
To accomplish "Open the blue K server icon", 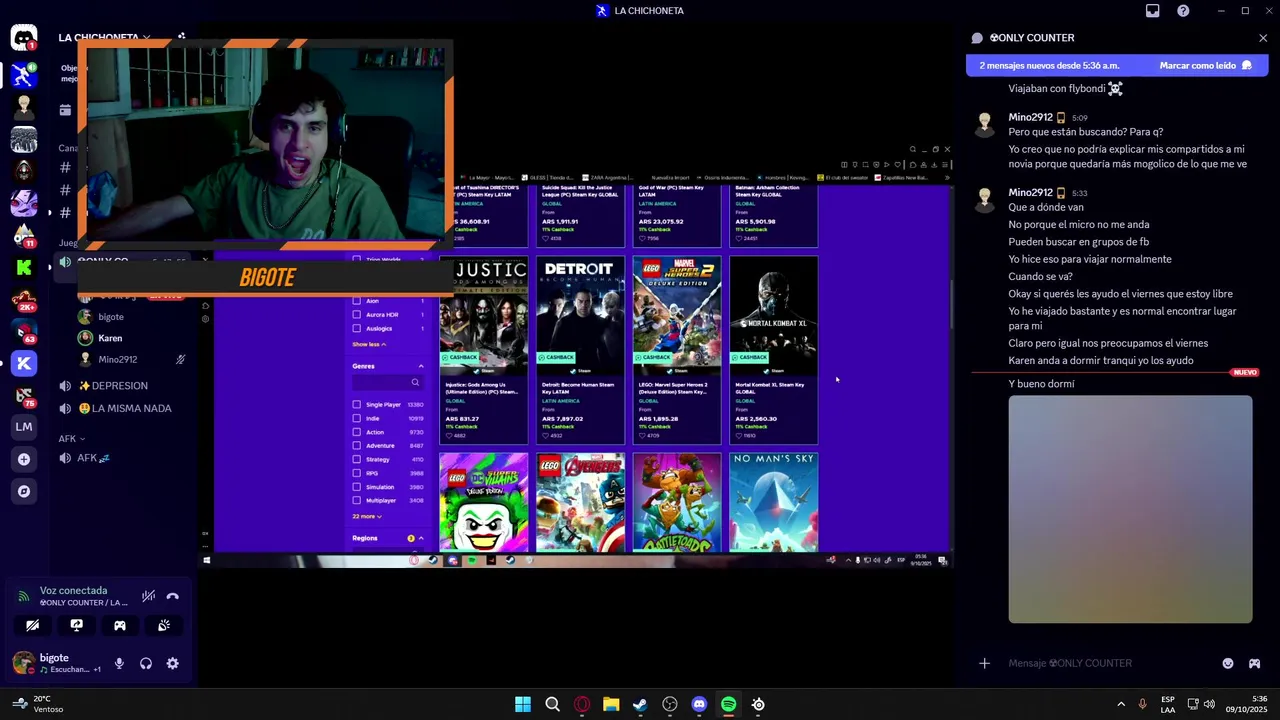I will 24,363.
